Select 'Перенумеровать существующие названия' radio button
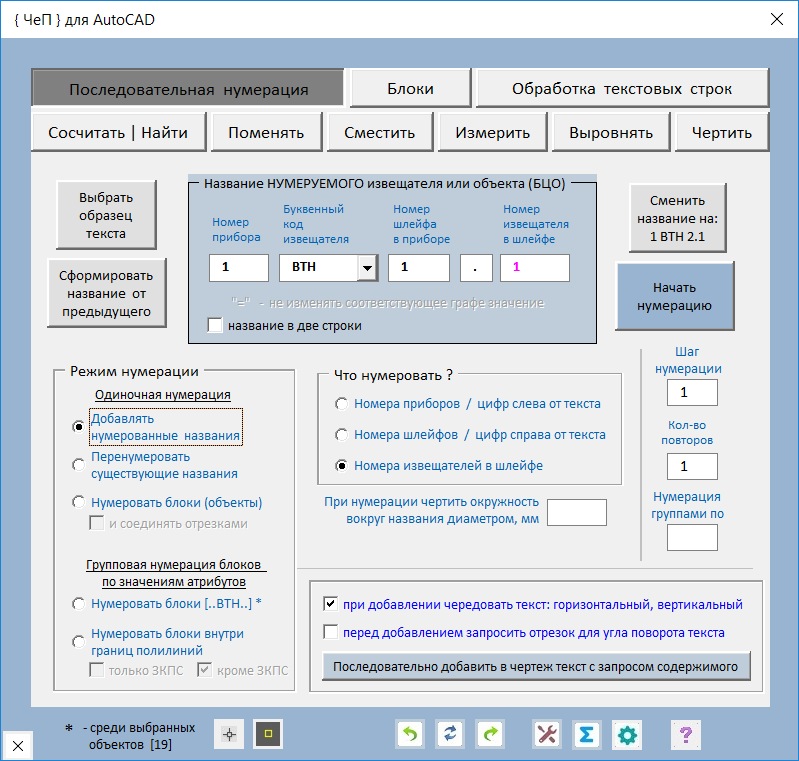Screen dimensions: 799x761 78,464
